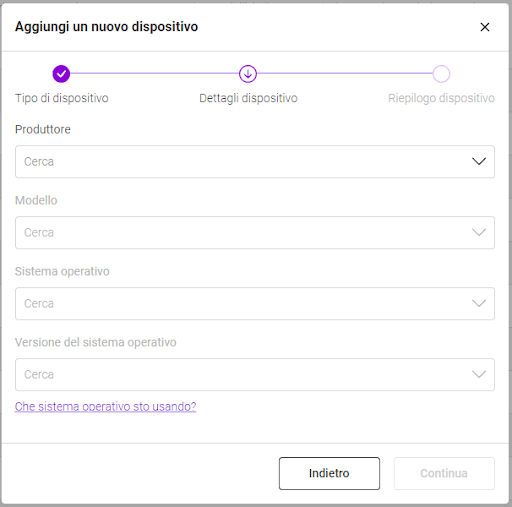The image size is (512, 507).
Task: Select the Sistema operativo Cerca field
Action: [x=255, y=304]
